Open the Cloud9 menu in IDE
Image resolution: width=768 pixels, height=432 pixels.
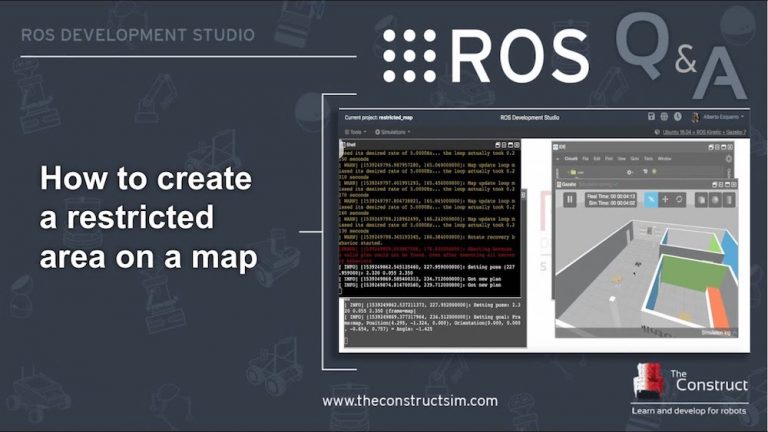coord(571,159)
